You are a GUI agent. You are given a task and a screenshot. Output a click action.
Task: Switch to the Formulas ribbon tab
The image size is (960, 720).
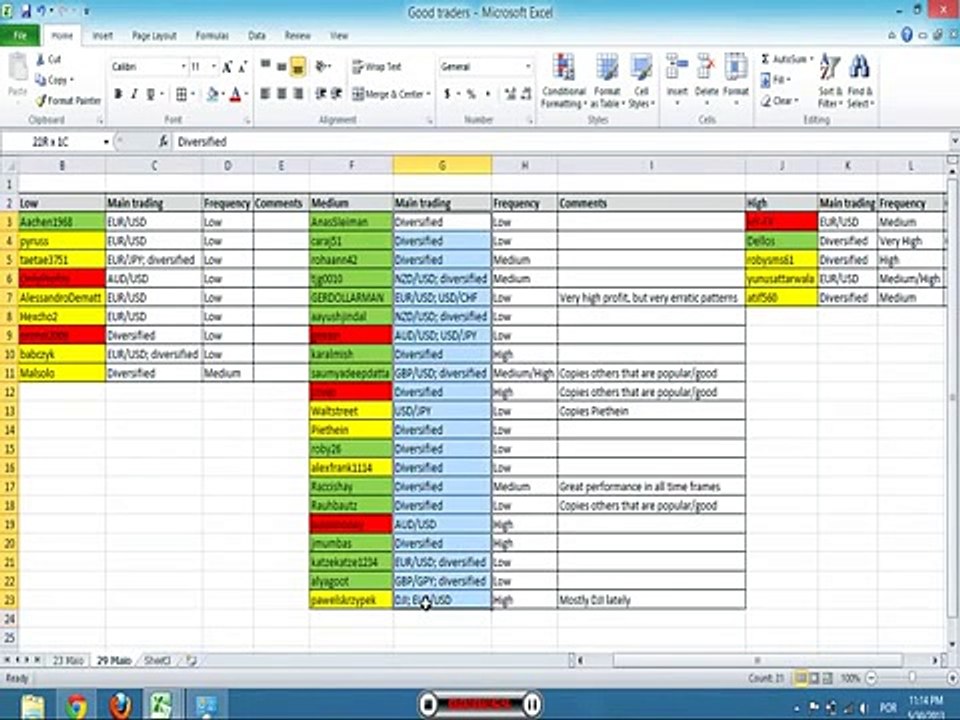[212, 36]
